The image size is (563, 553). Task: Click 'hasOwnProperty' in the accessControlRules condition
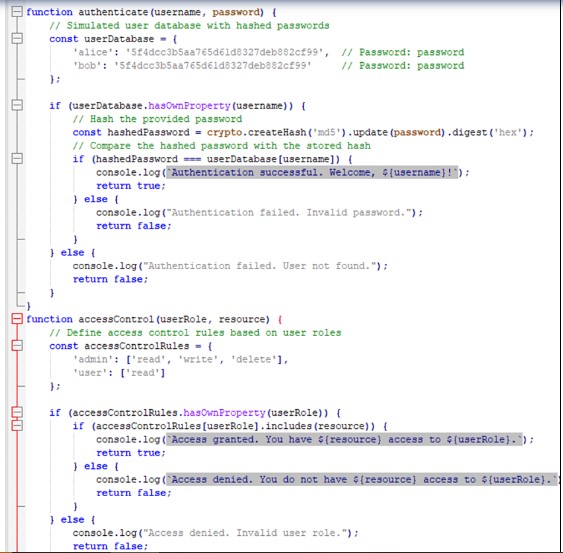pos(224,413)
